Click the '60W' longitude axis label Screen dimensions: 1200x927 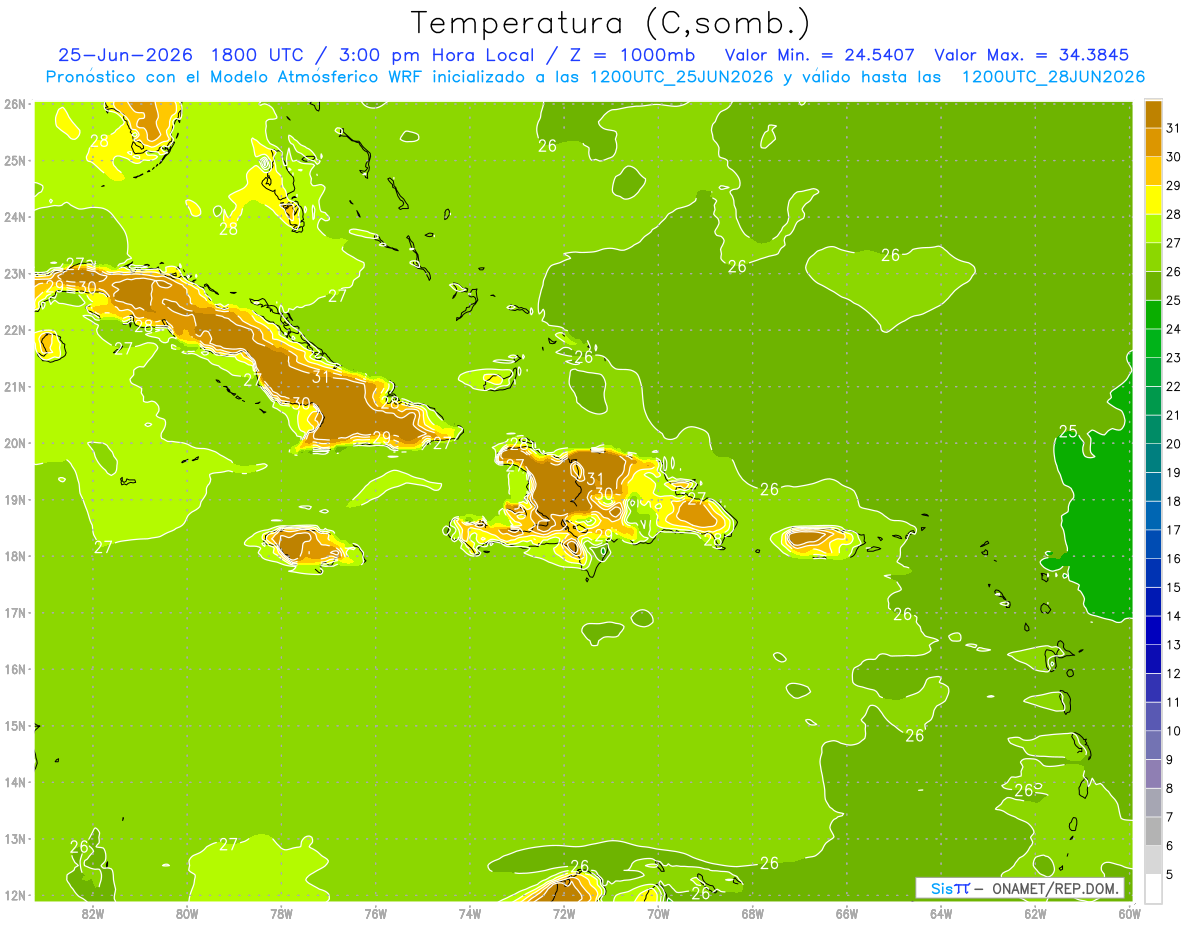click(x=1130, y=913)
